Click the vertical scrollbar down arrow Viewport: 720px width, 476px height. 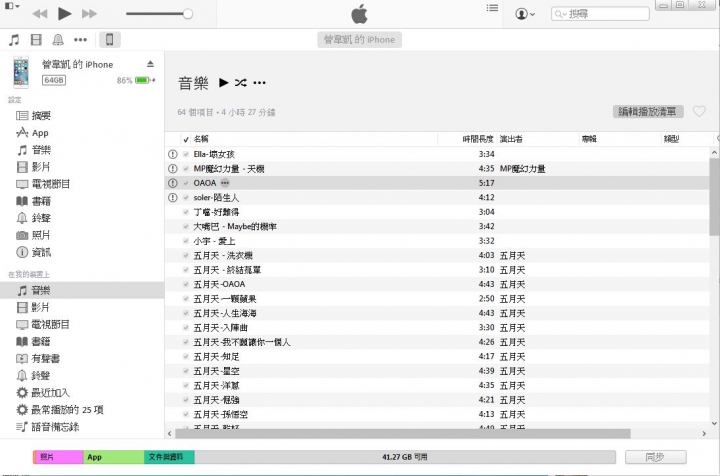tap(714, 424)
